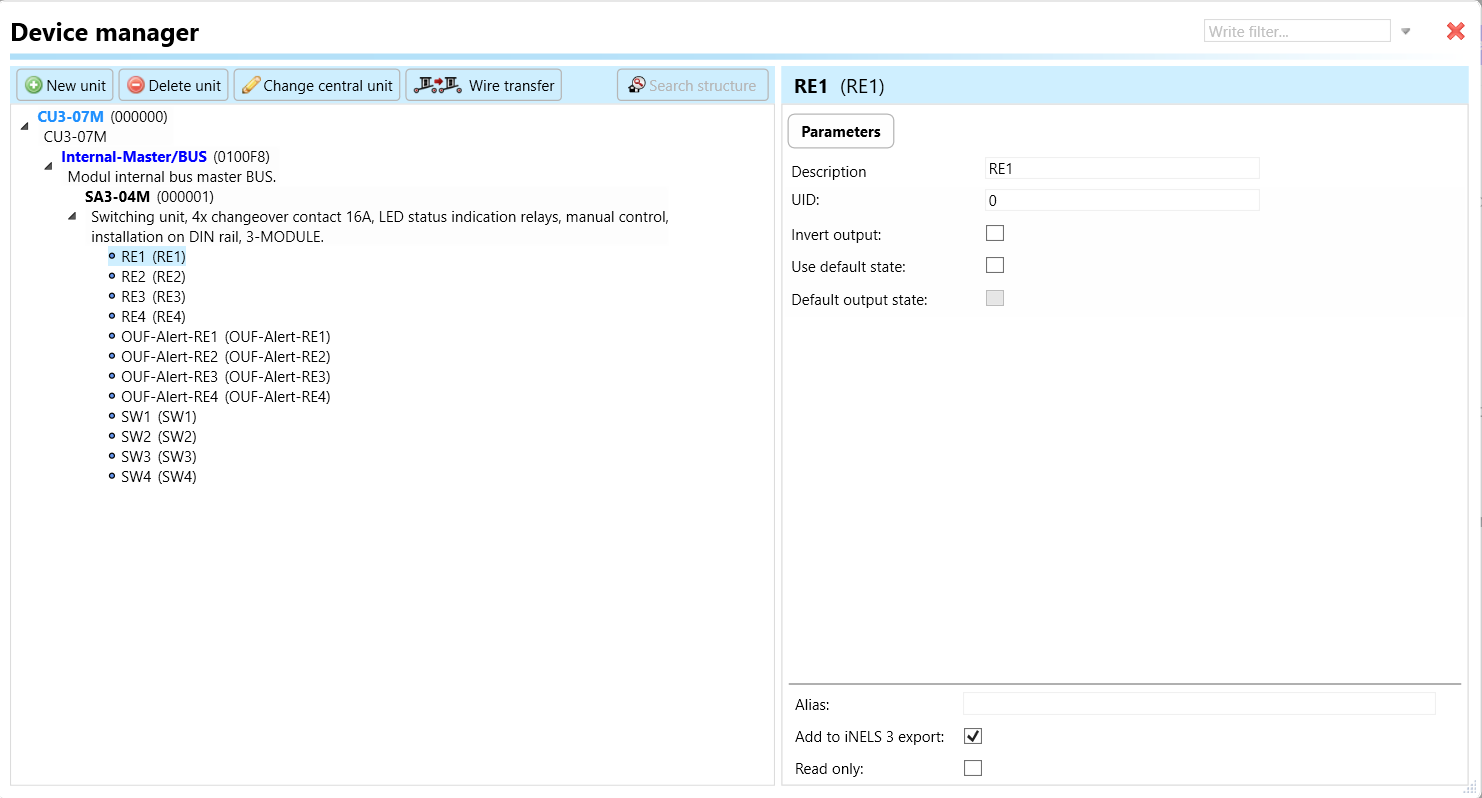Open the Parameters tab
Image resolution: width=1482 pixels, height=798 pixels.
[840, 131]
